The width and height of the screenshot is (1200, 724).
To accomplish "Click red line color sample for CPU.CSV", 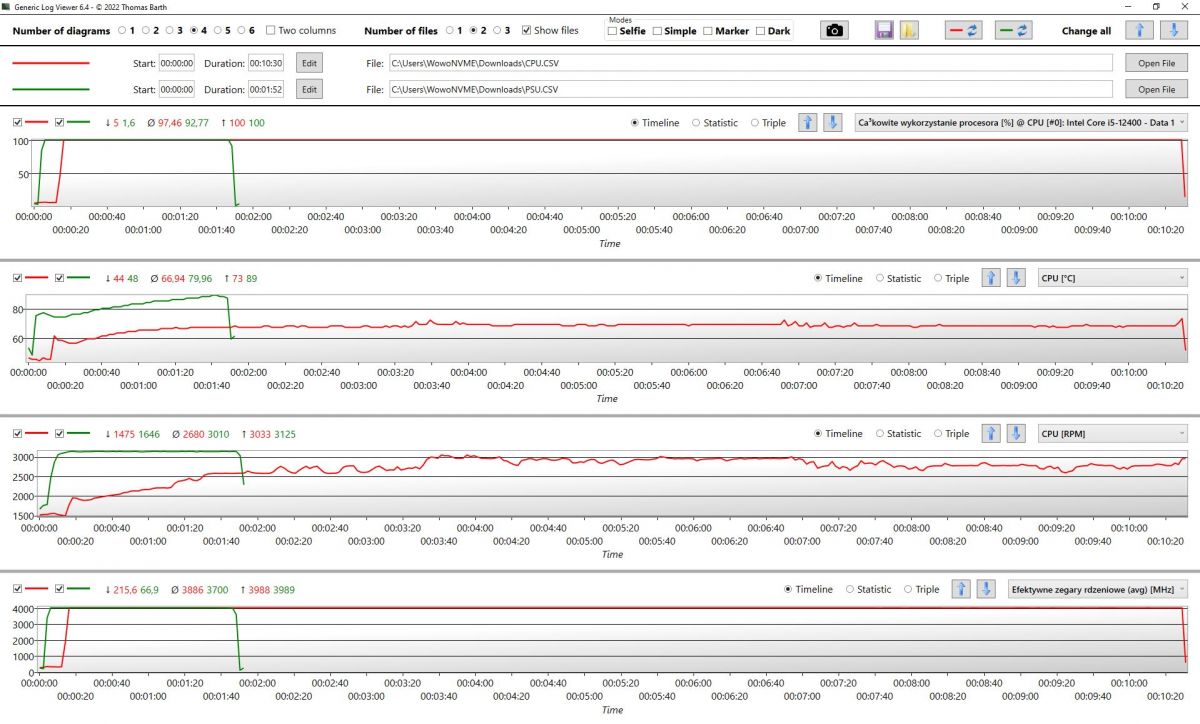I will 50,63.
